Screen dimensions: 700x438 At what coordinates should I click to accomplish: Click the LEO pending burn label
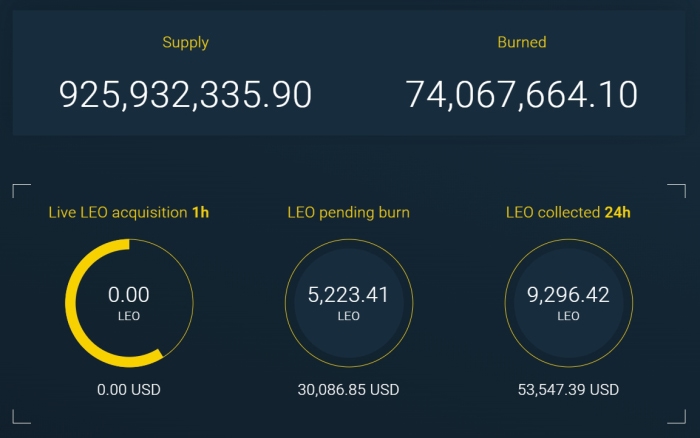click(x=348, y=213)
